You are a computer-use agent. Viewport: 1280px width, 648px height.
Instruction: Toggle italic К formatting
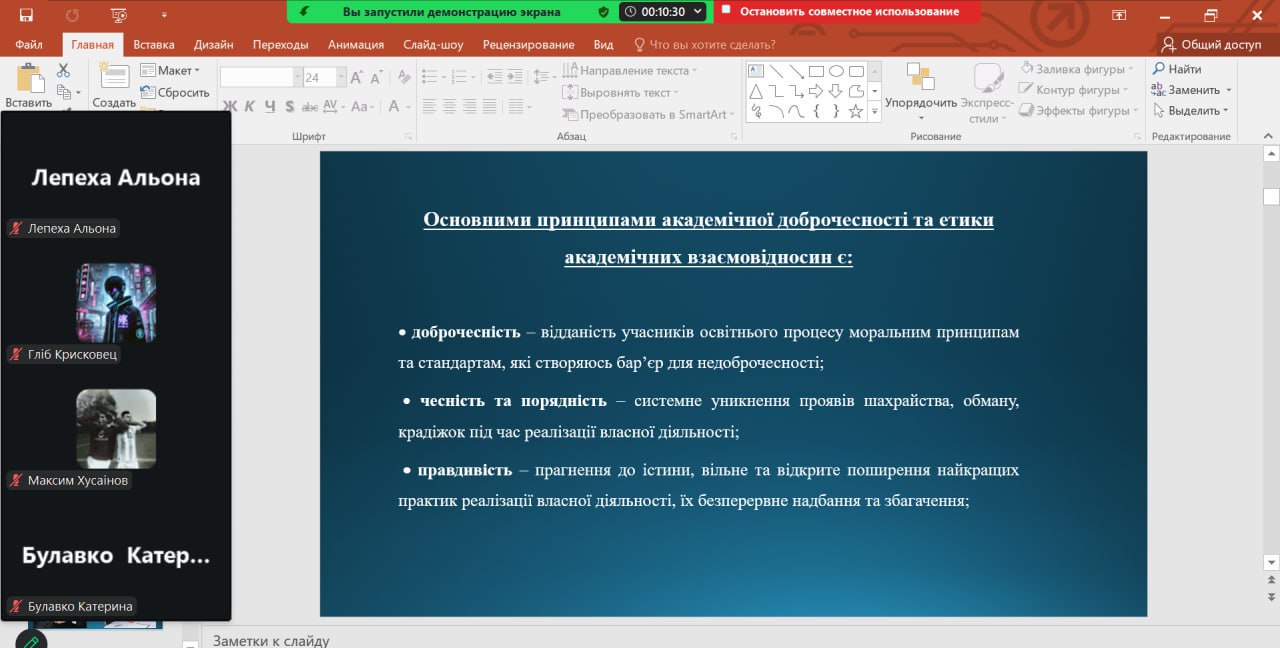tap(250, 107)
